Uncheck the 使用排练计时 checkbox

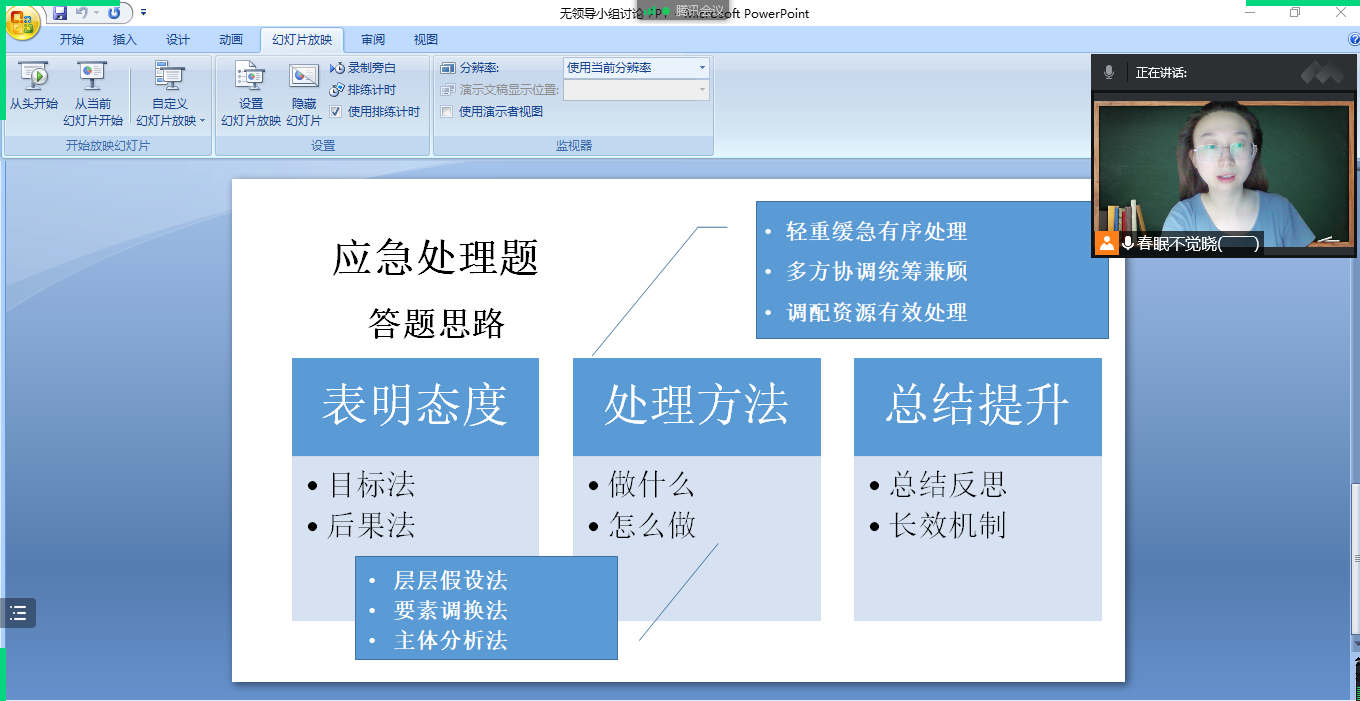[336, 112]
